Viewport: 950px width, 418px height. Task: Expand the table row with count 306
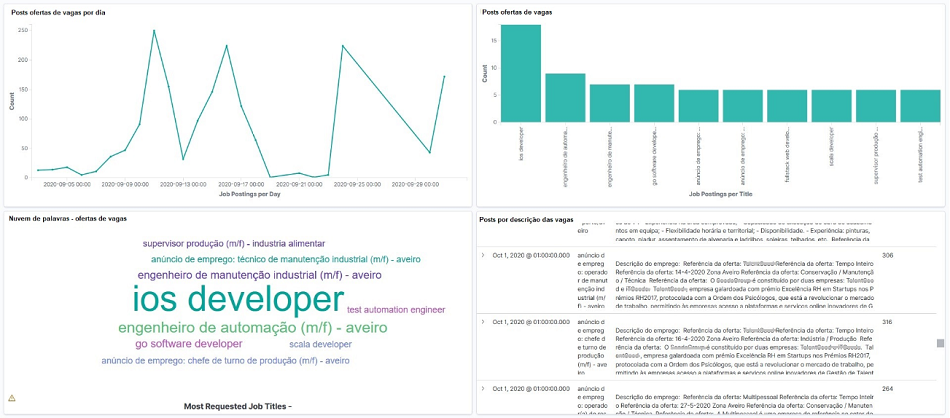point(483,255)
